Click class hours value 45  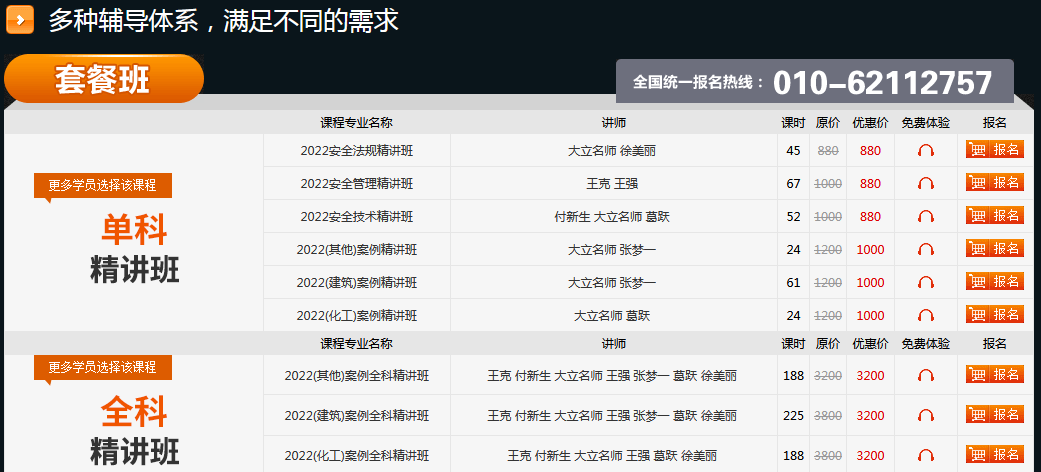pos(793,151)
